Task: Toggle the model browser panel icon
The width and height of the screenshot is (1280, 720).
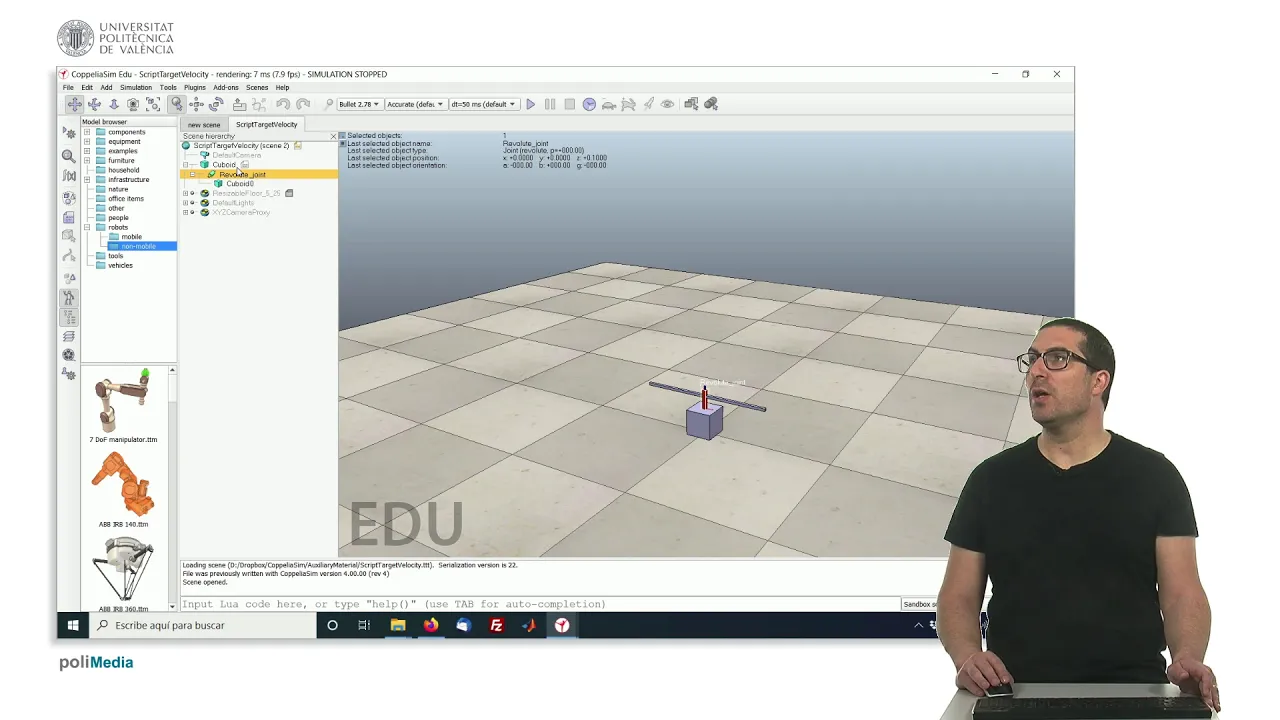Action: pos(69,298)
